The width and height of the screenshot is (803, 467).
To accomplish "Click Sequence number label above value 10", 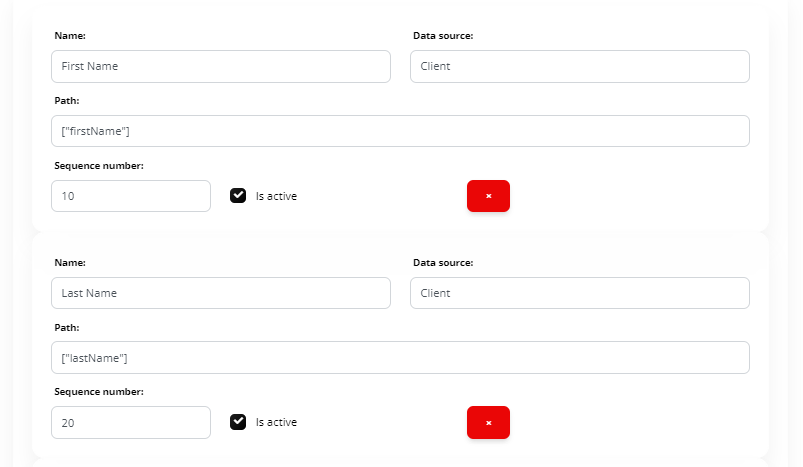I will tap(99, 166).
